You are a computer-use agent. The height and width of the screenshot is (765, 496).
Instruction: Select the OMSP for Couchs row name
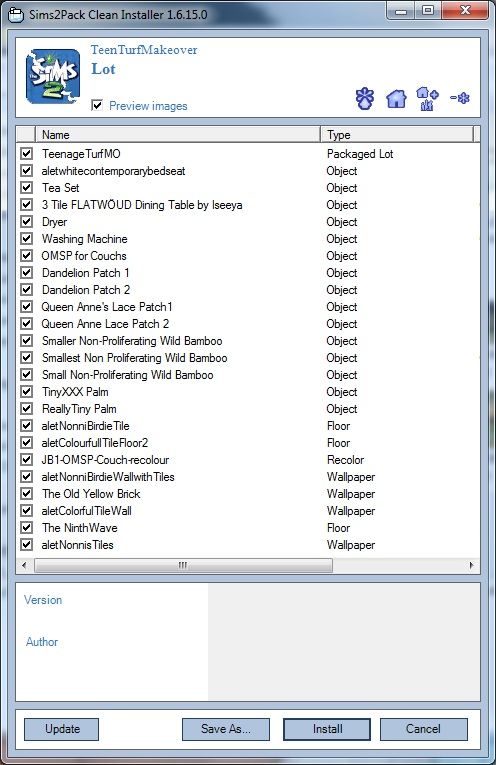click(84, 256)
